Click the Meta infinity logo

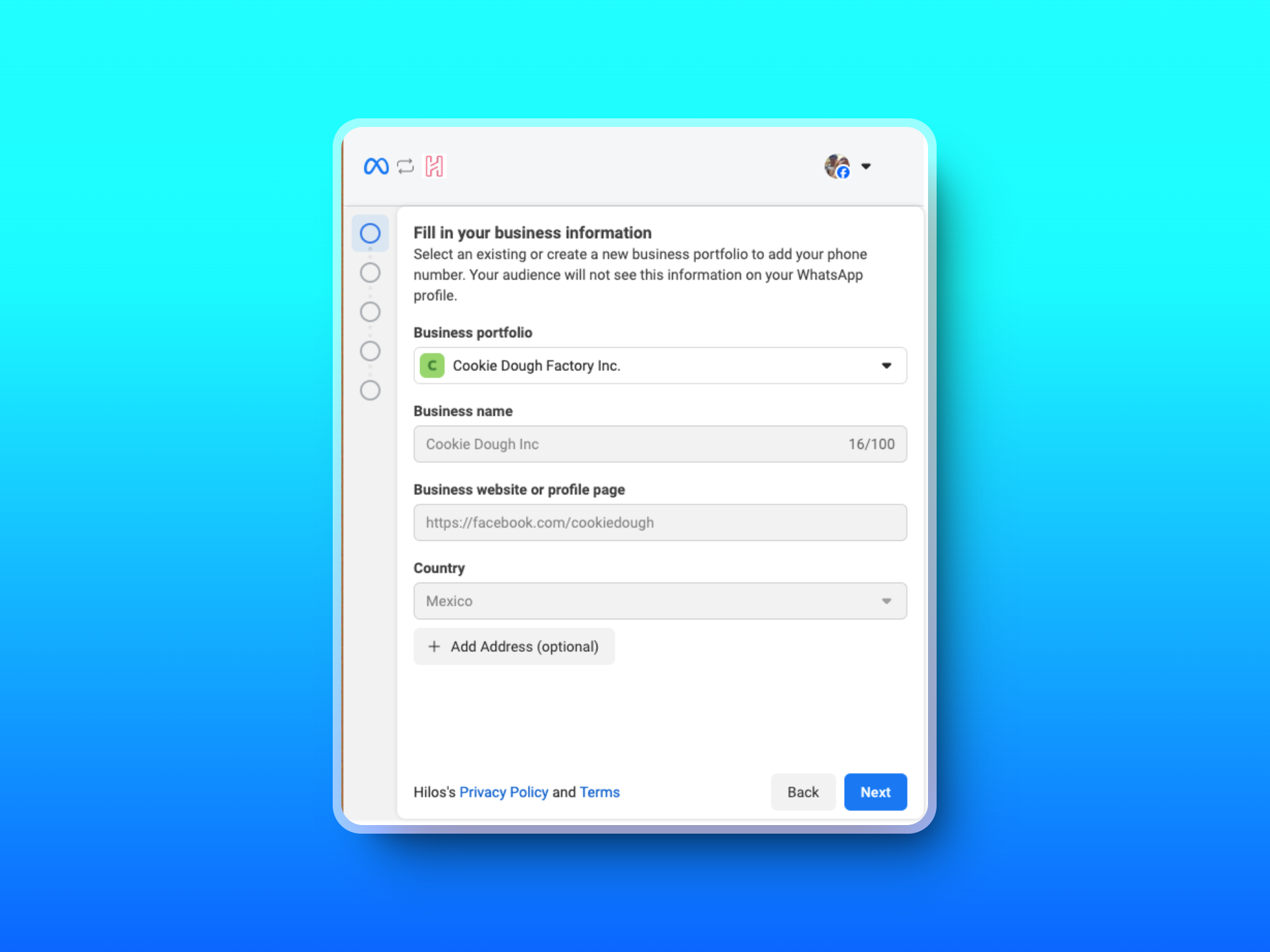pyautogui.click(x=376, y=166)
